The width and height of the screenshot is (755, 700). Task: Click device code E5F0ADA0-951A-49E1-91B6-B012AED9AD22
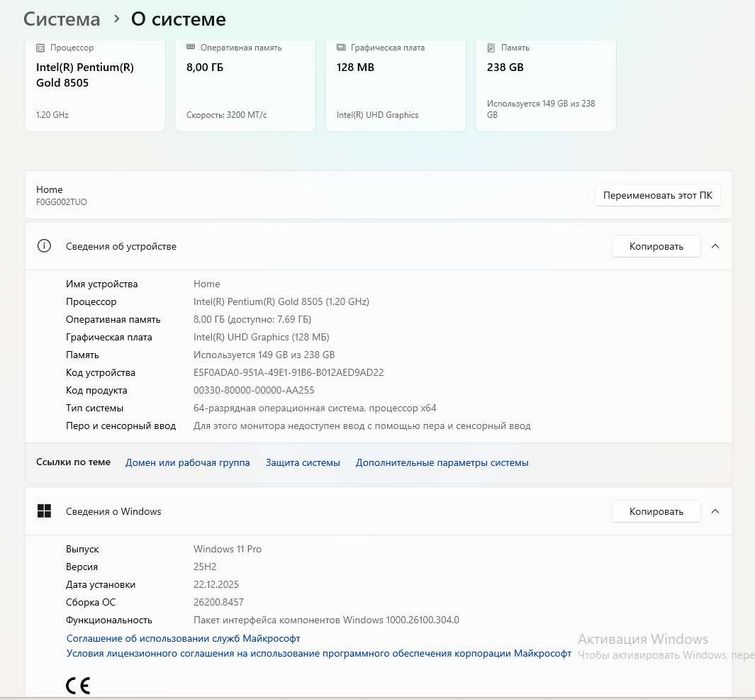click(288, 373)
